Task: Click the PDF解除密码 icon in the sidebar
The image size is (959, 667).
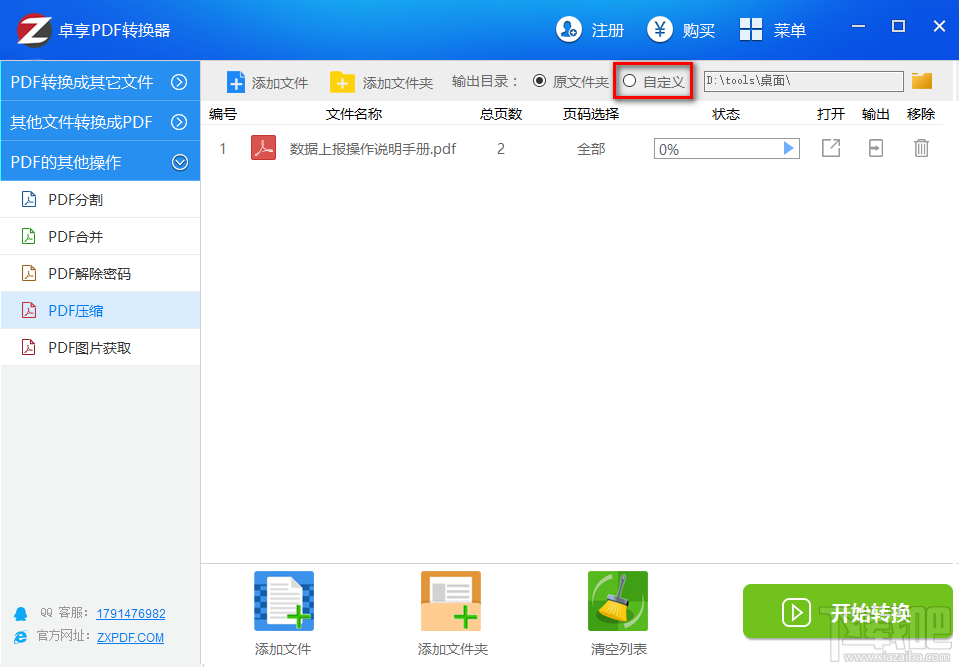Action: coord(29,273)
